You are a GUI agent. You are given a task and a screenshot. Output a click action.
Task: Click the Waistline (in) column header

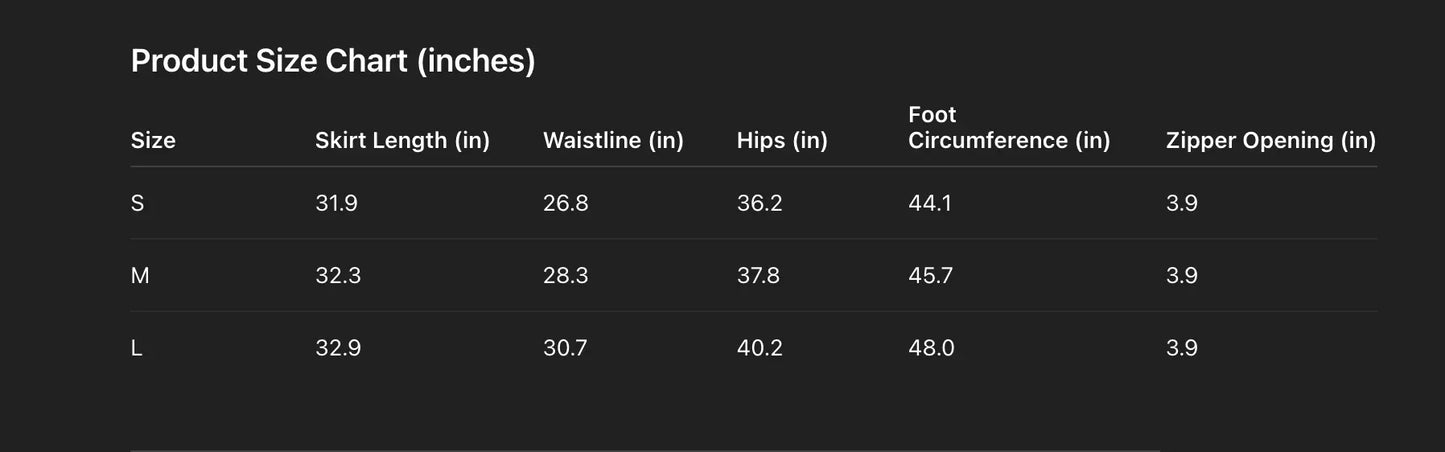tap(613, 141)
